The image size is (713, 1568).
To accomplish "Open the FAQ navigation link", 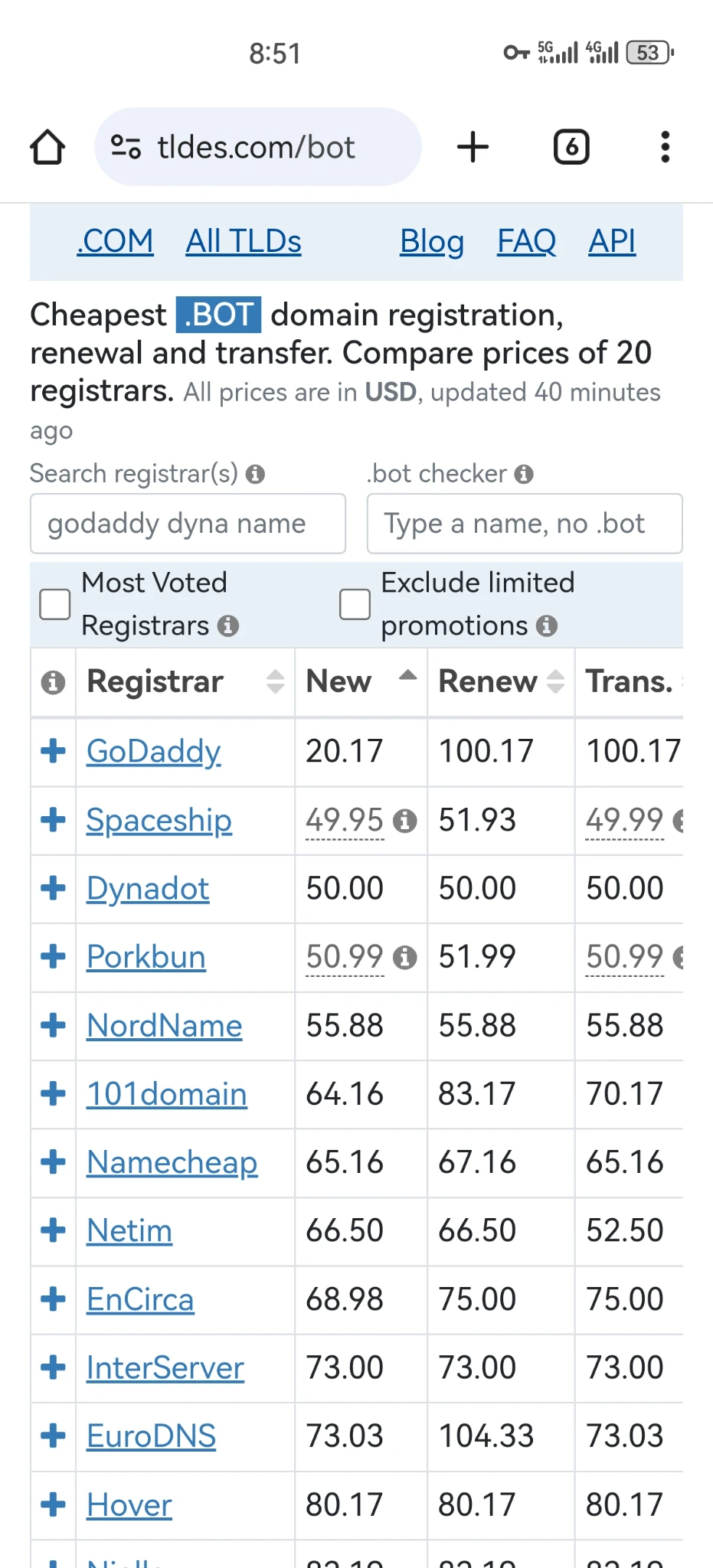I will pos(526,242).
